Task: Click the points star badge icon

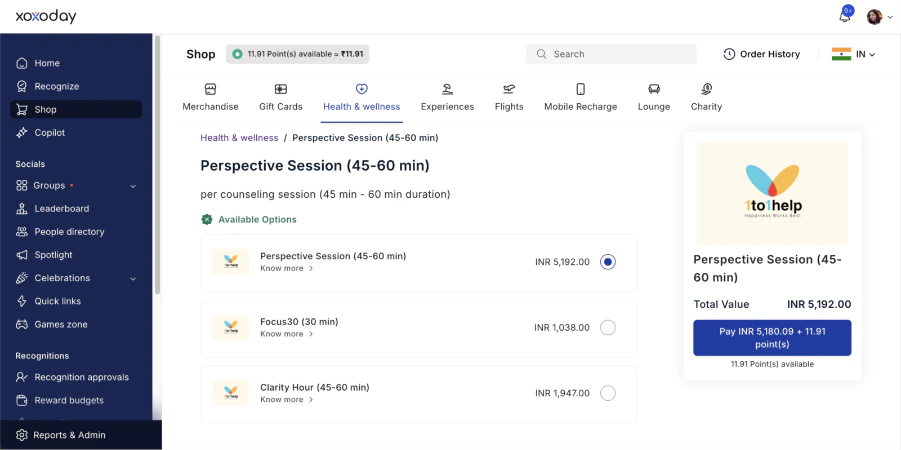Action: pos(237,54)
